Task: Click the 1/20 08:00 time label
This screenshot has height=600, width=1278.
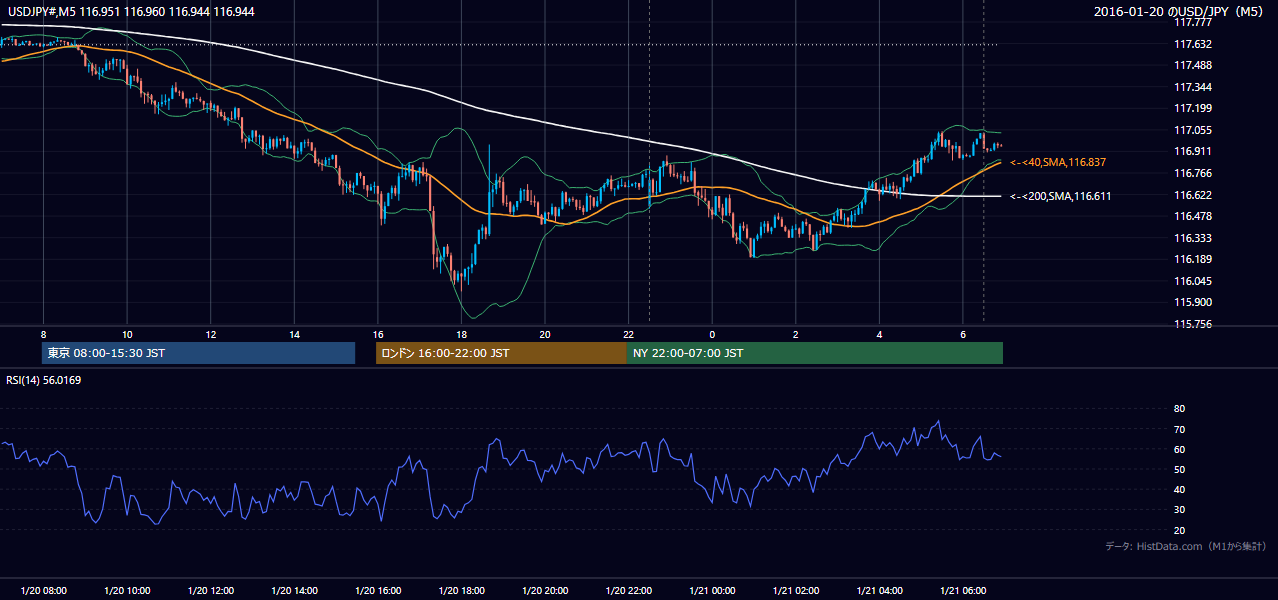Action: pos(43,591)
